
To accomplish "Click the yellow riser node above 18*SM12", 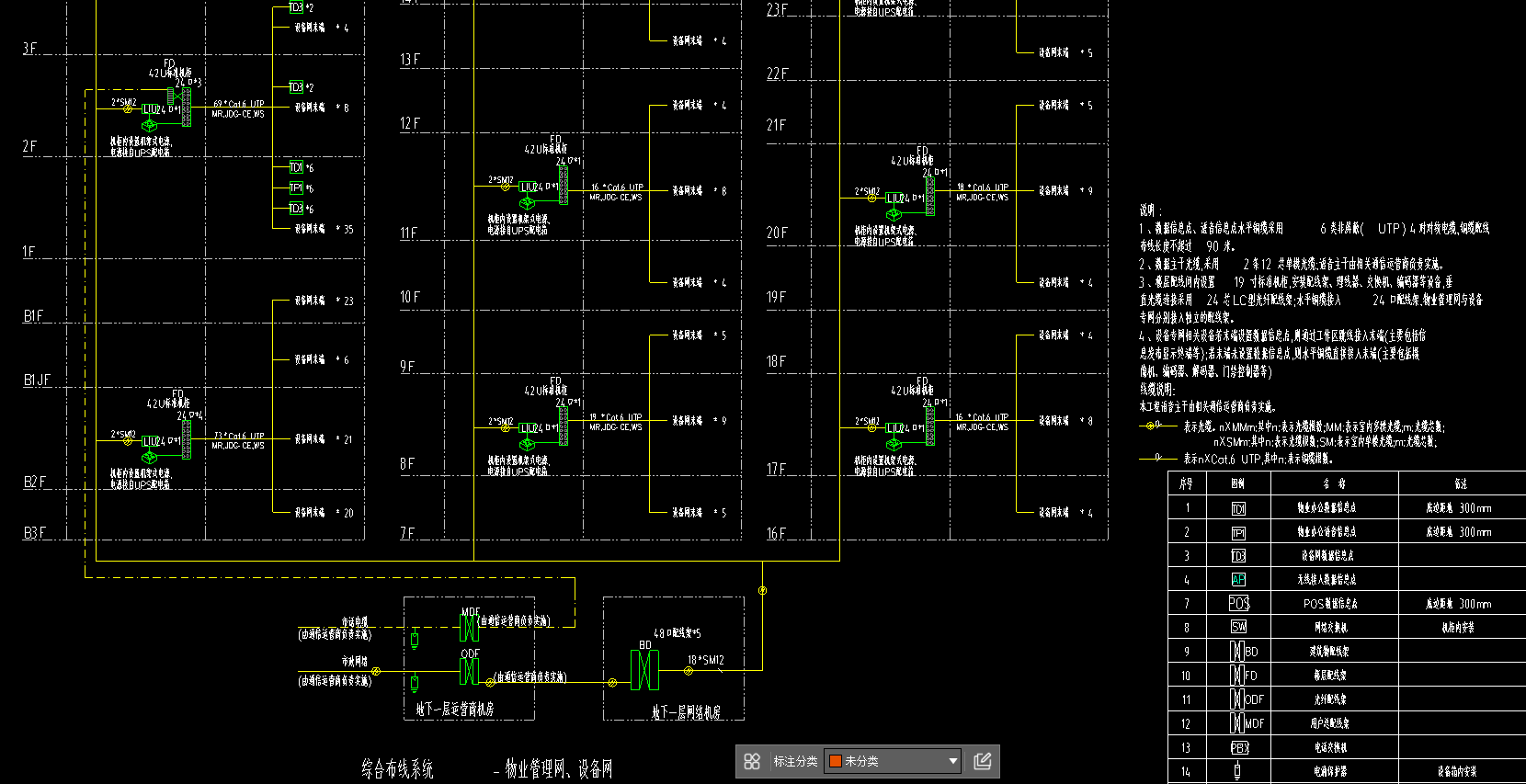I will [x=762, y=590].
